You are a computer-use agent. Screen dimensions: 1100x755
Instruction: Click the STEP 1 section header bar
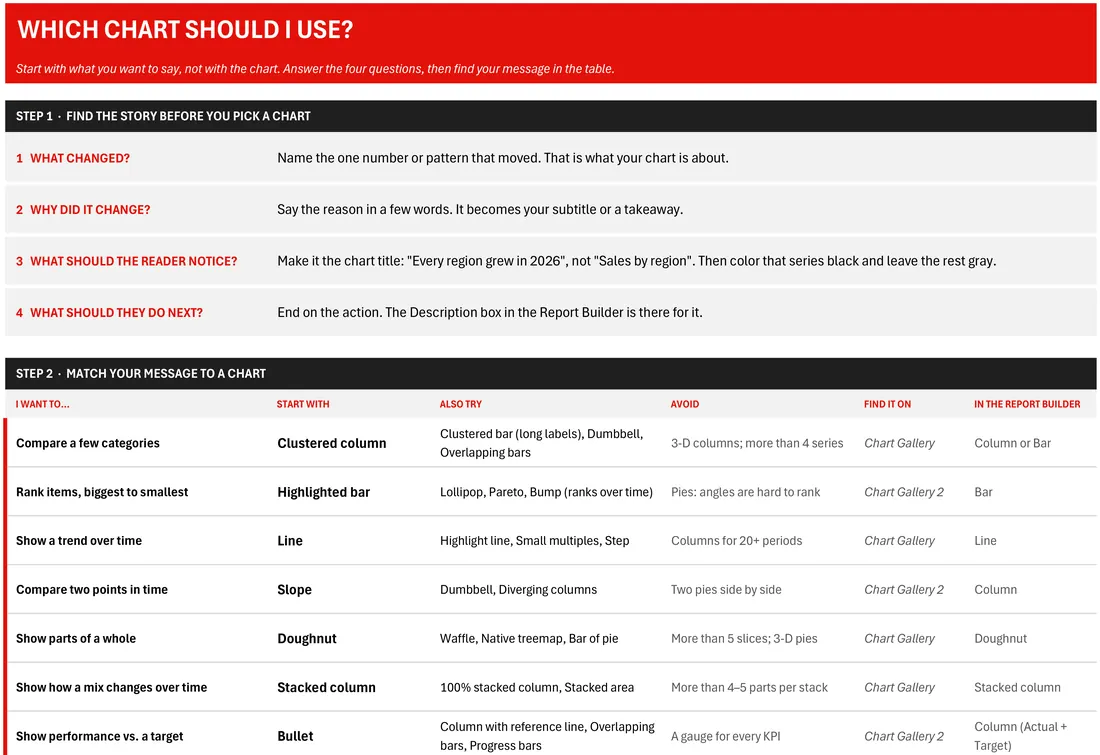click(x=551, y=116)
